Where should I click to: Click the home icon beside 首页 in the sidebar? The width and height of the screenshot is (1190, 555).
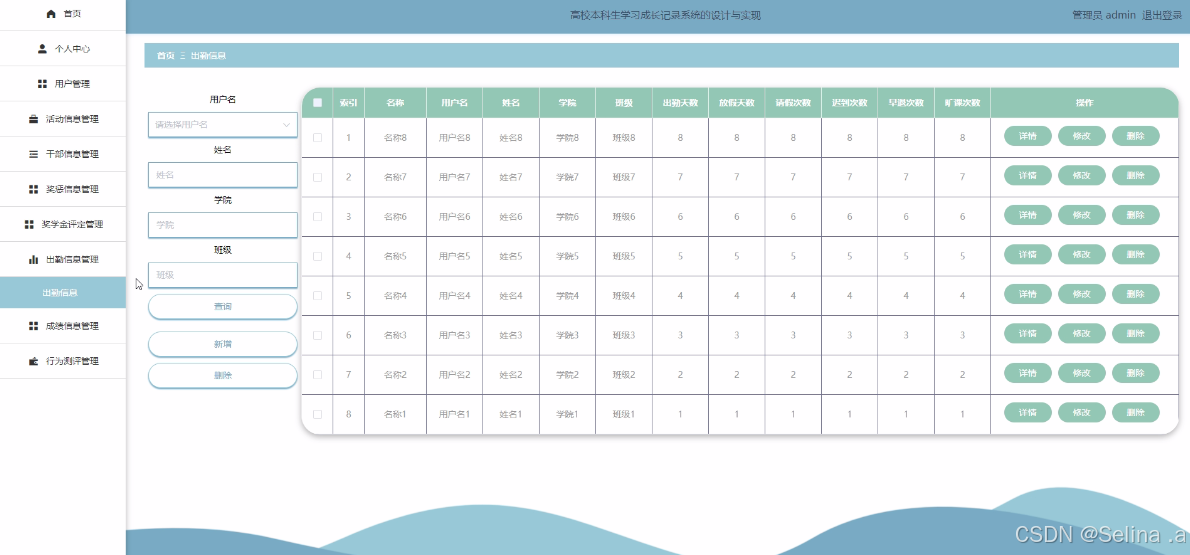click(51, 14)
